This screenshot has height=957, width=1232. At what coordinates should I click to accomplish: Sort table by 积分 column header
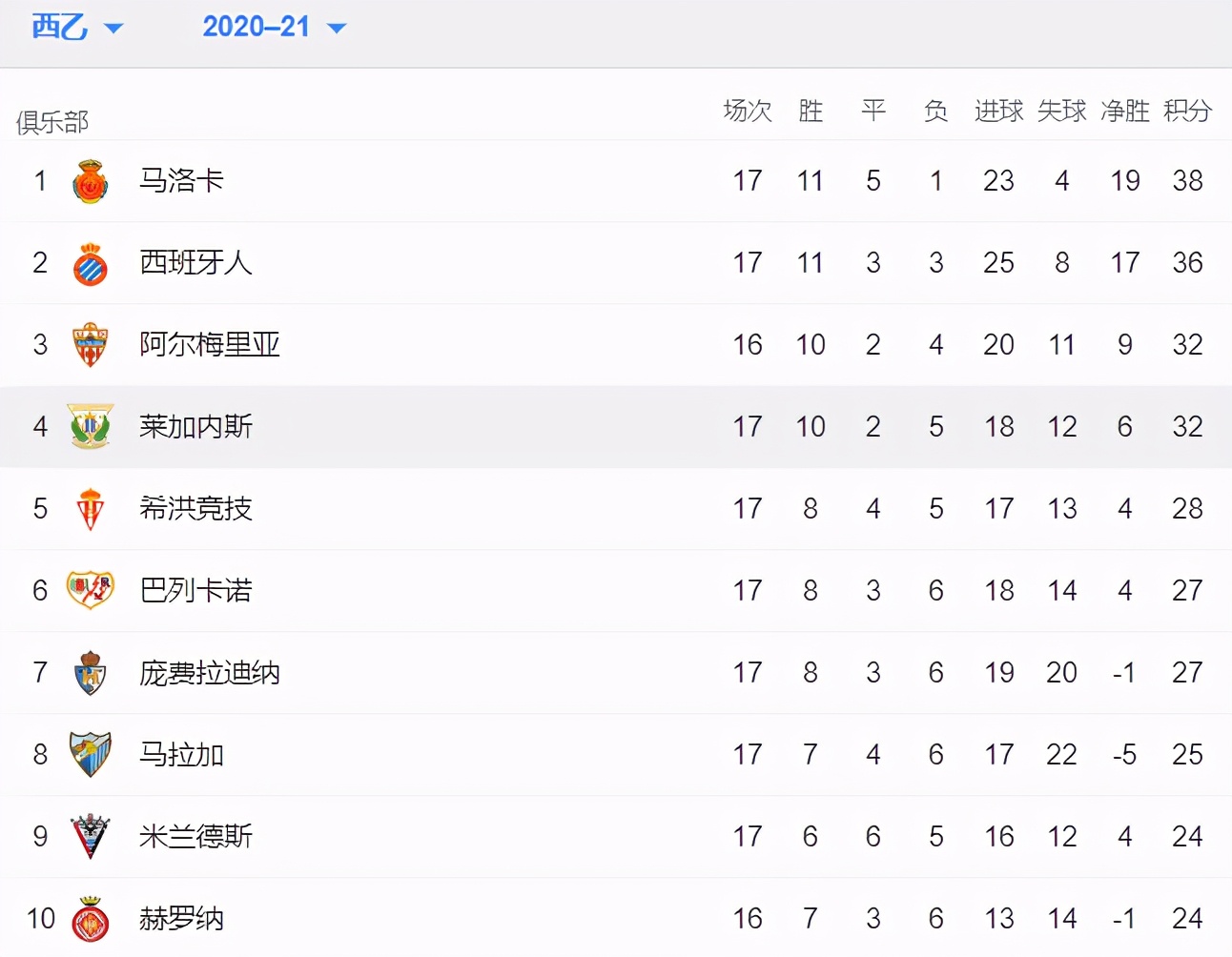(1186, 111)
